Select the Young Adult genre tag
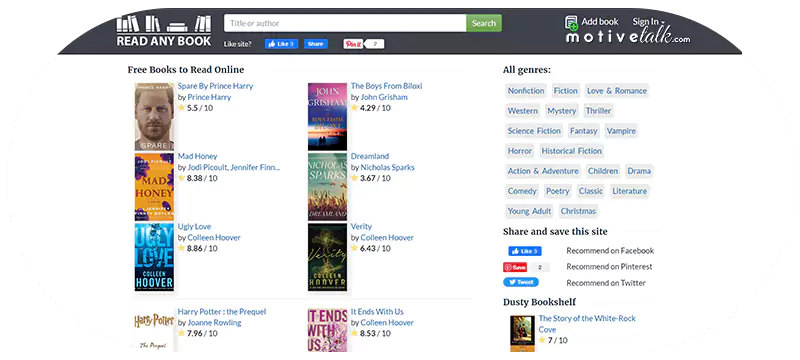Screen dimensions: 800x360 pyautogui.click(x=530, y=211)
